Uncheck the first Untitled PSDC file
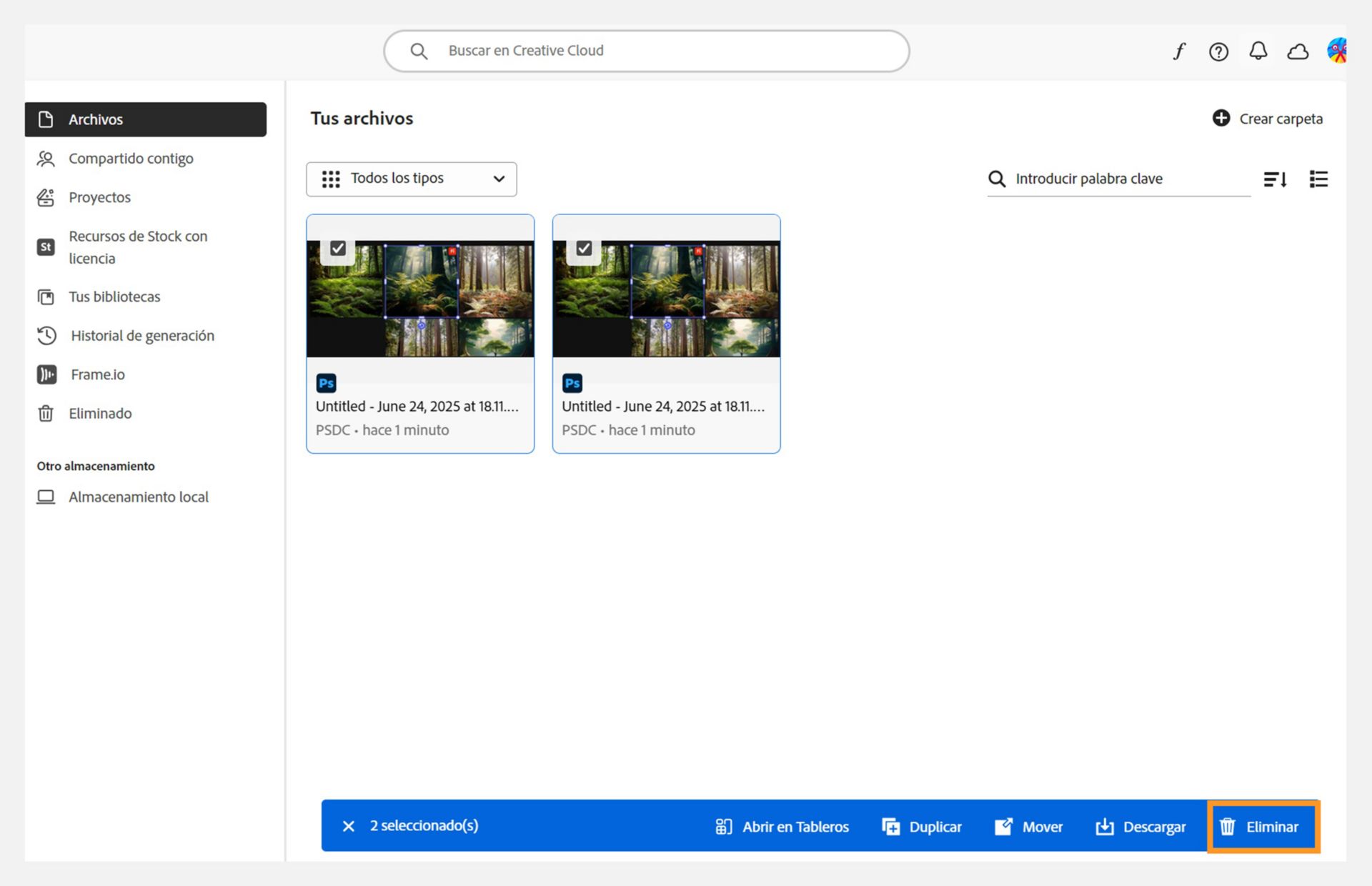 pyautogui.click(x=338, y=248)
